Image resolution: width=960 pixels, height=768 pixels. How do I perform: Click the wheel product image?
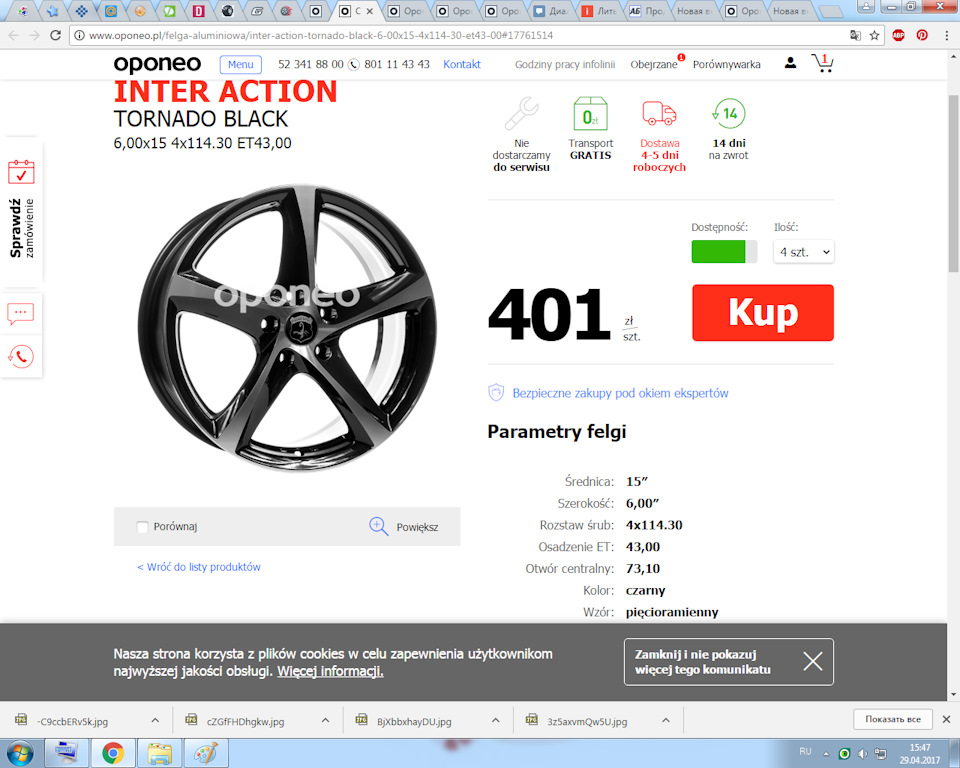click(287, 328)
